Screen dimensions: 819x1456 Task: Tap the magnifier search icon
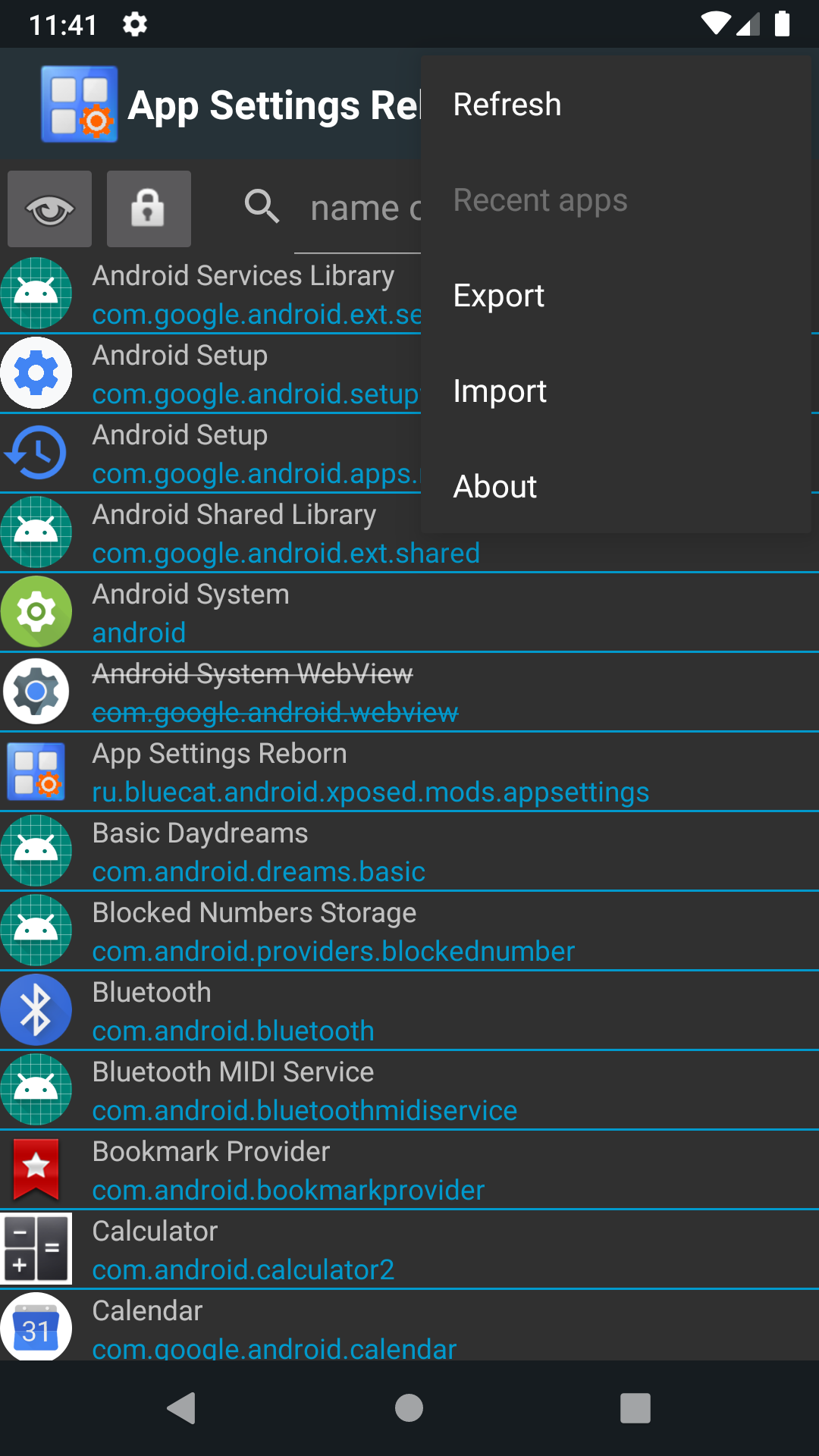click(x=262, y=206)
